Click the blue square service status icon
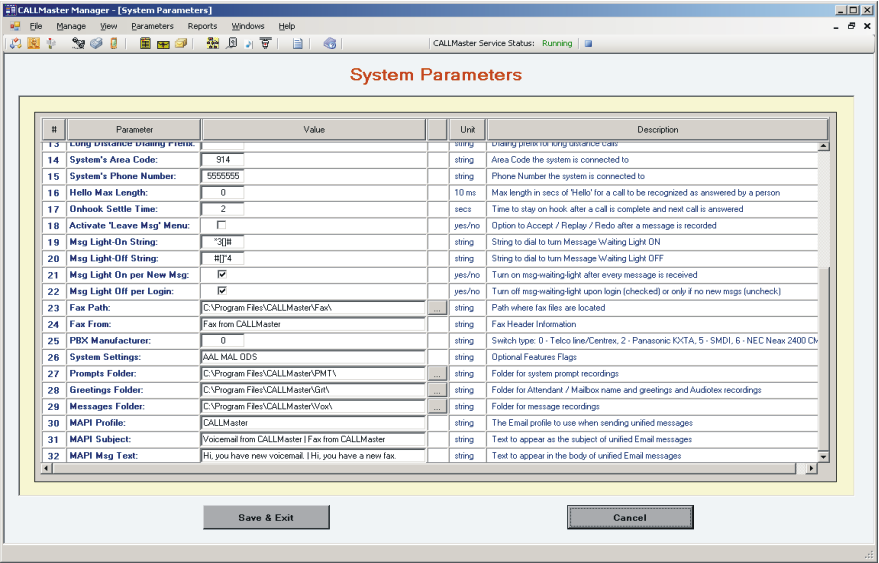The width and height of the screenshot is (879, 563). 588,43
